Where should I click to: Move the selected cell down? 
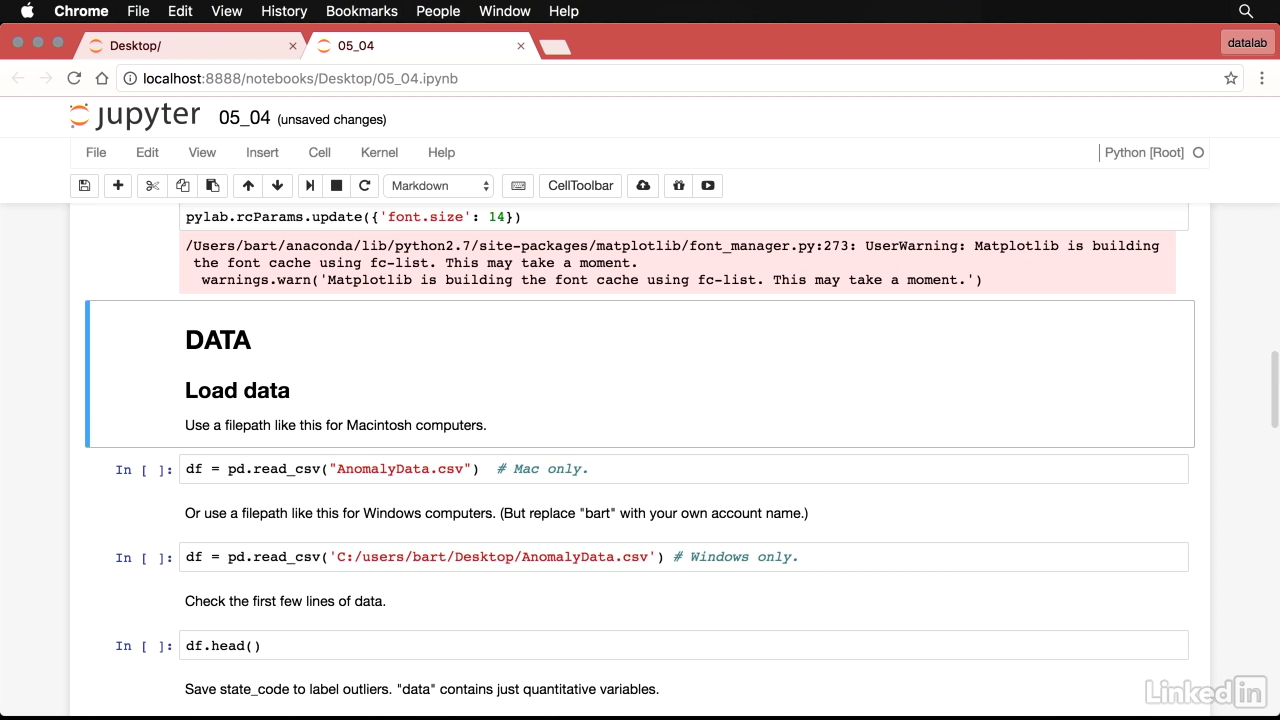tap(277, 186)
